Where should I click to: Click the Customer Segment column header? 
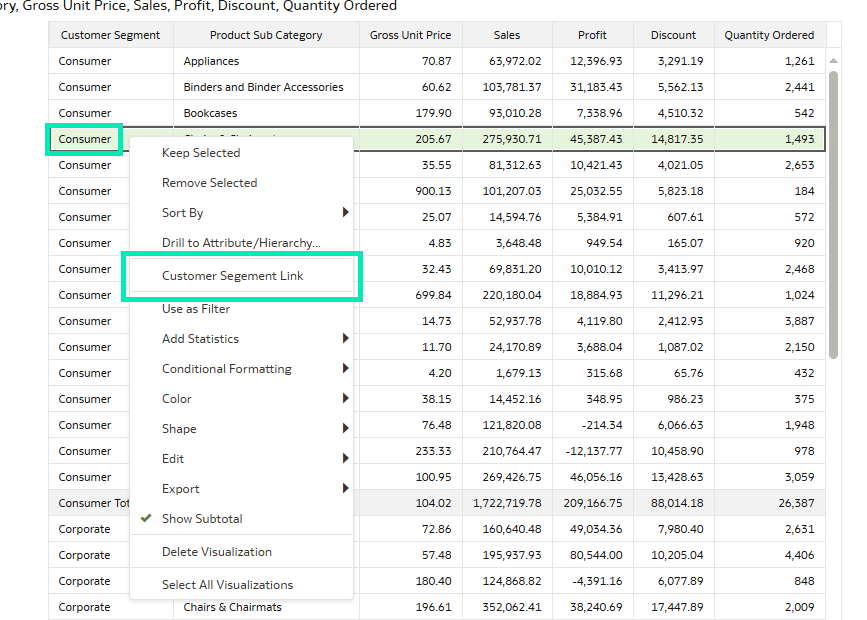(111, 35)
